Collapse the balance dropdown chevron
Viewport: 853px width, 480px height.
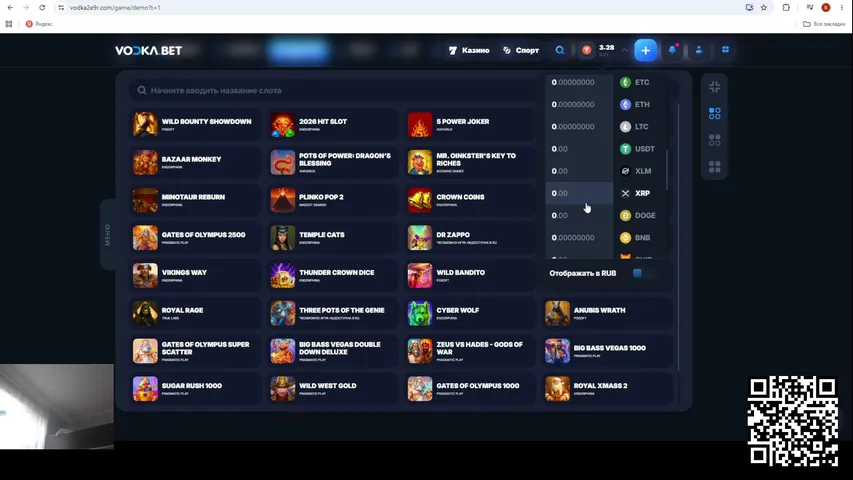tap(625, 51)
